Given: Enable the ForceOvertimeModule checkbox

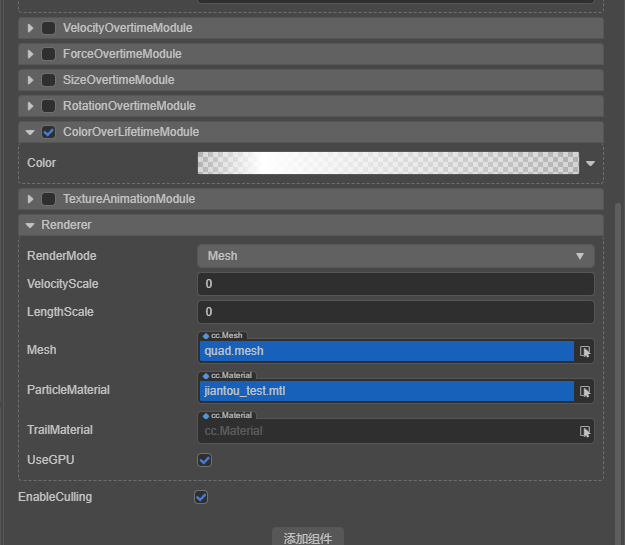Looking at the screenshot, I should (x=49, y=54).
